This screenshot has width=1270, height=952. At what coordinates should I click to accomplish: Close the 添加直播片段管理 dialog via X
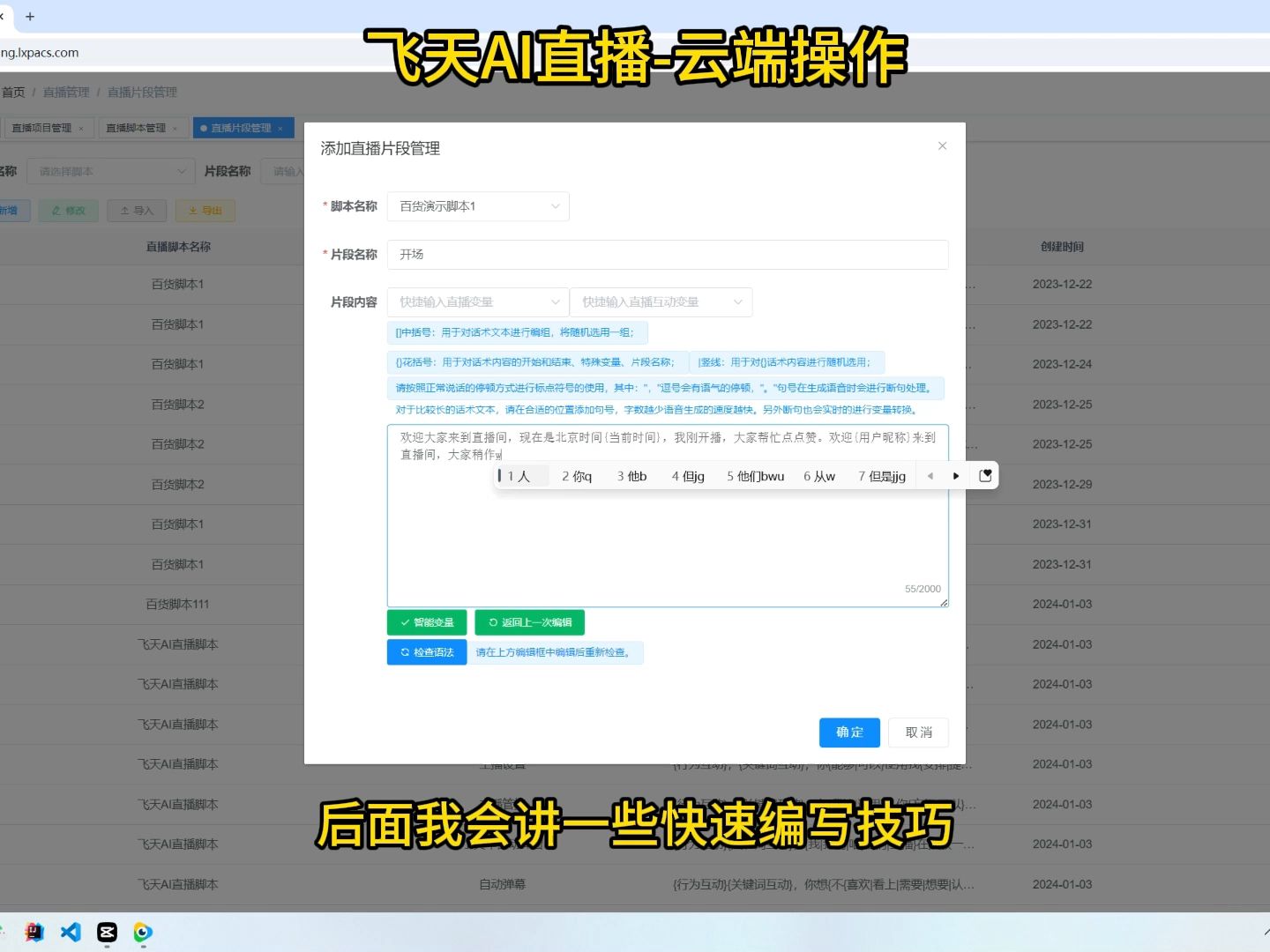tap(942, 145)
